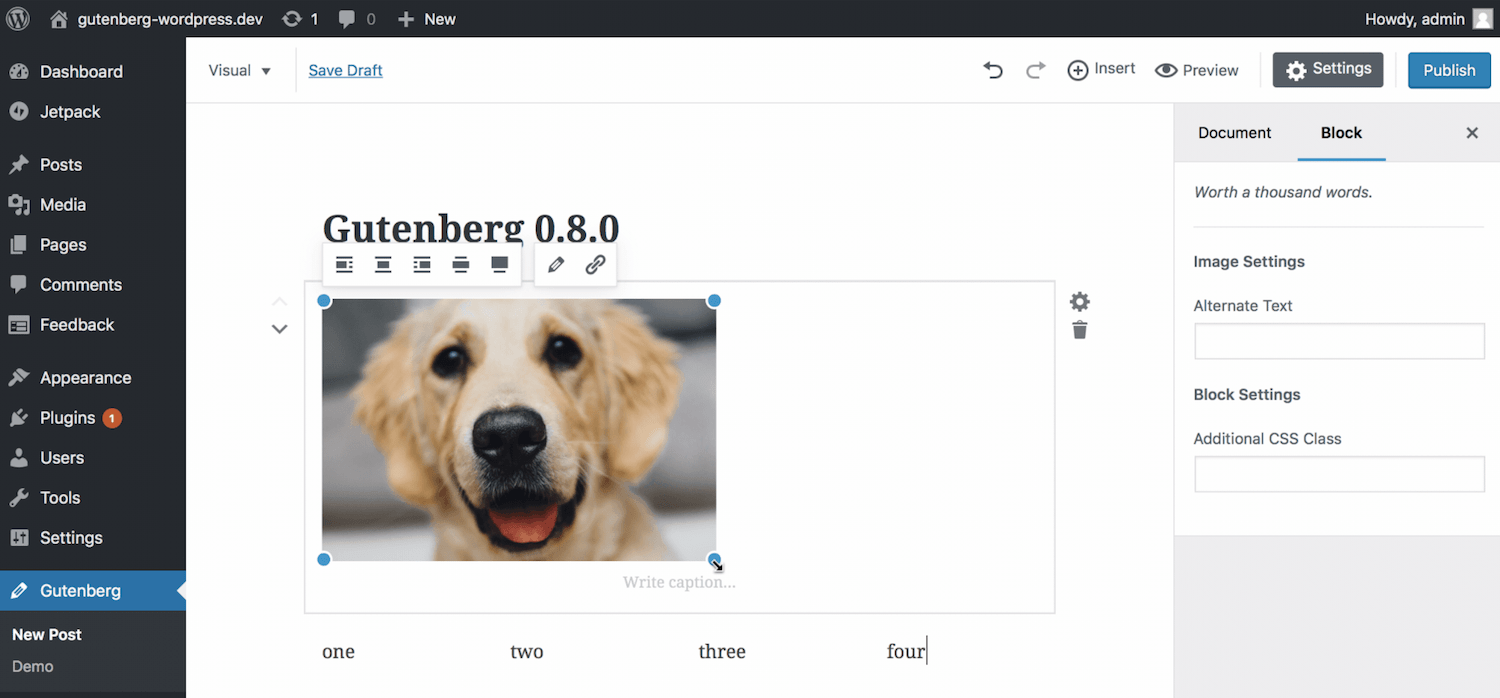Center align the image block
The height and width of the screenshot is (698, 1500).
point(383,265)
